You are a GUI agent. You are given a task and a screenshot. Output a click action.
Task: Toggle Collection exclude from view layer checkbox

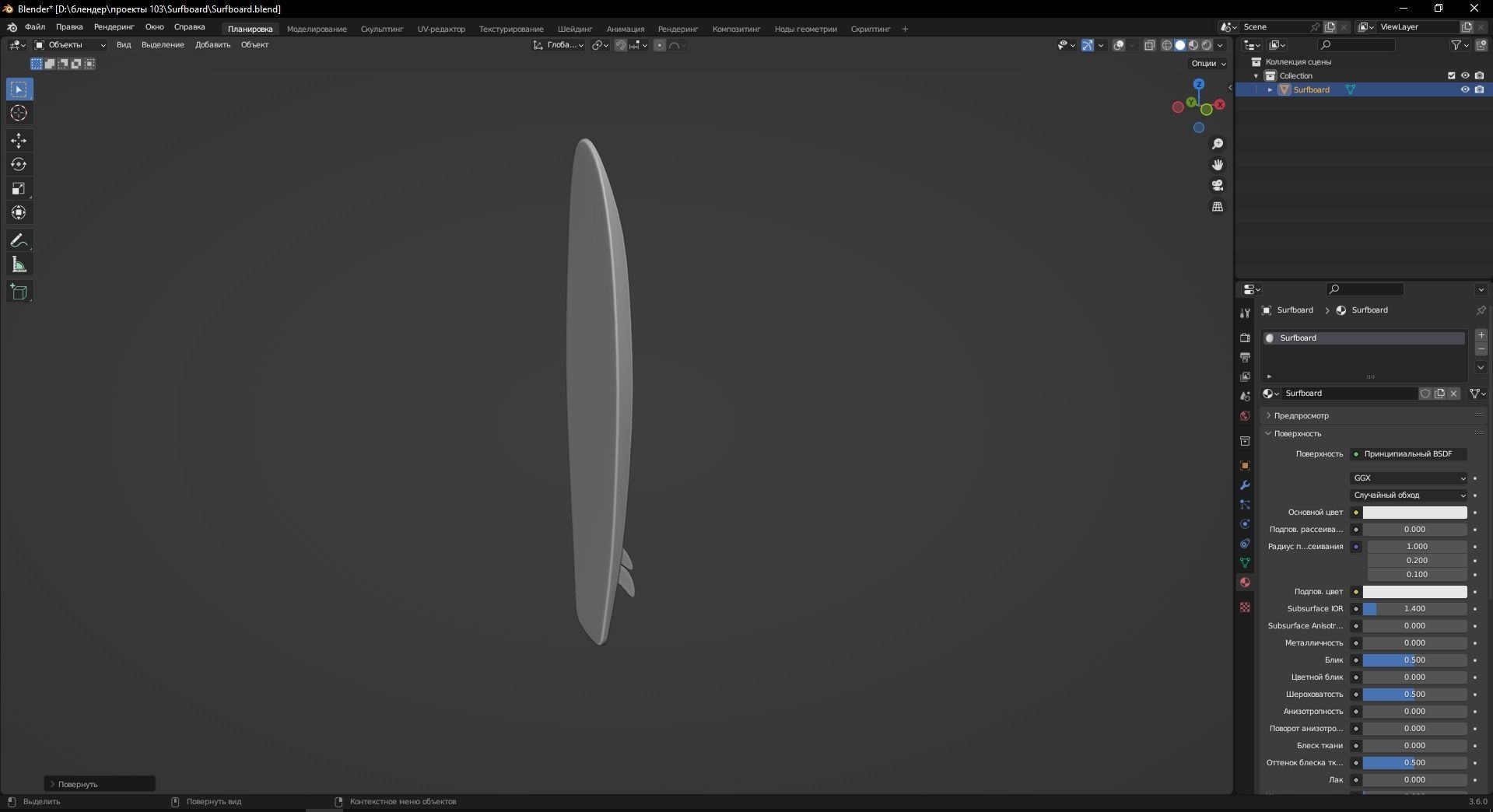coord(1451,76)
